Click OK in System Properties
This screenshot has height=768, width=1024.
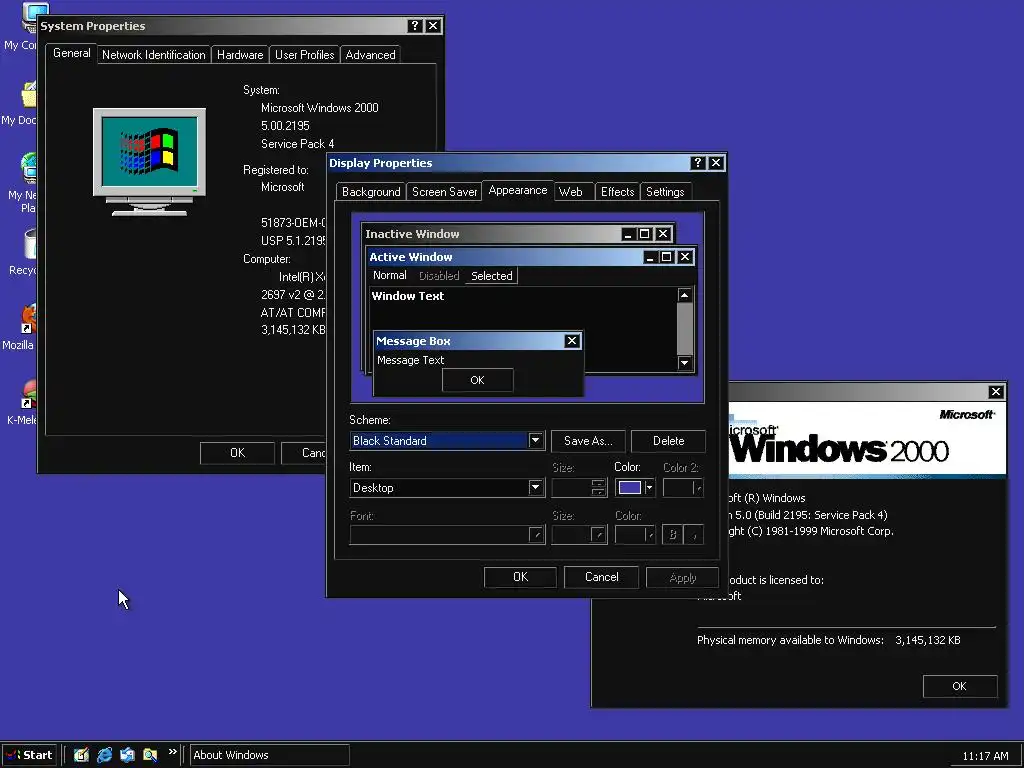(x=237, y=453)
